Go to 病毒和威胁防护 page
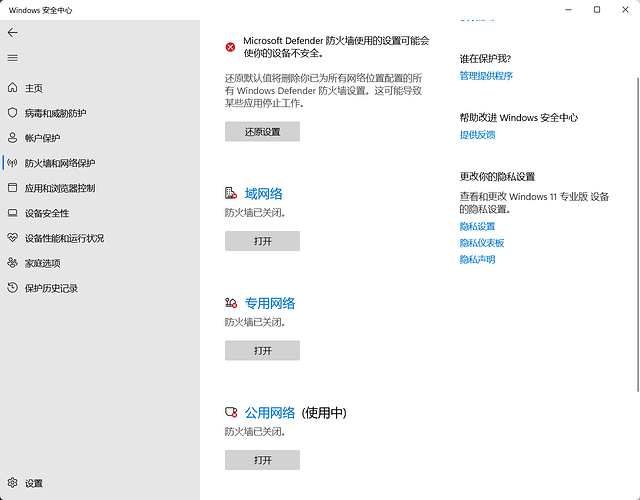Image resolution: width=640 pixels, height=500 pixels. point(56,113)
